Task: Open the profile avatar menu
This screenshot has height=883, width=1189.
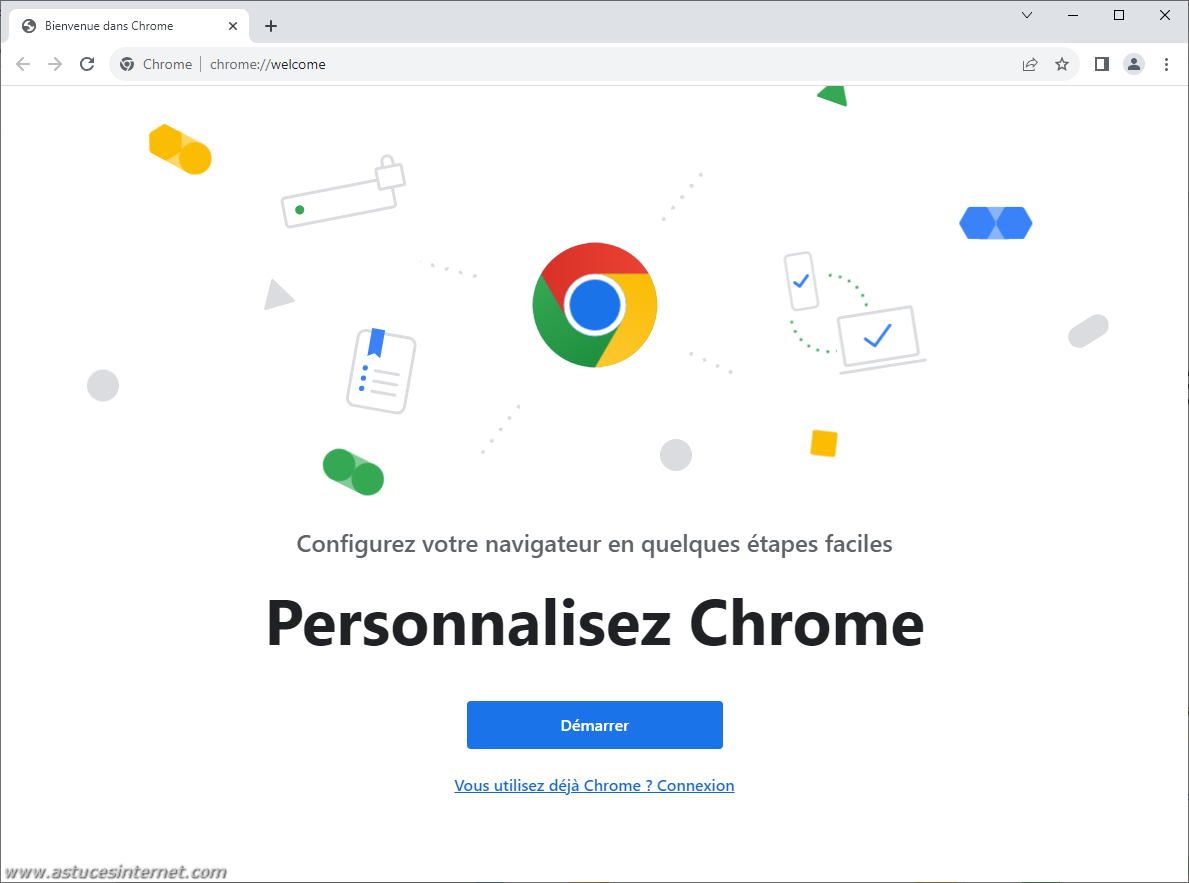Action: click(1134, 64)
